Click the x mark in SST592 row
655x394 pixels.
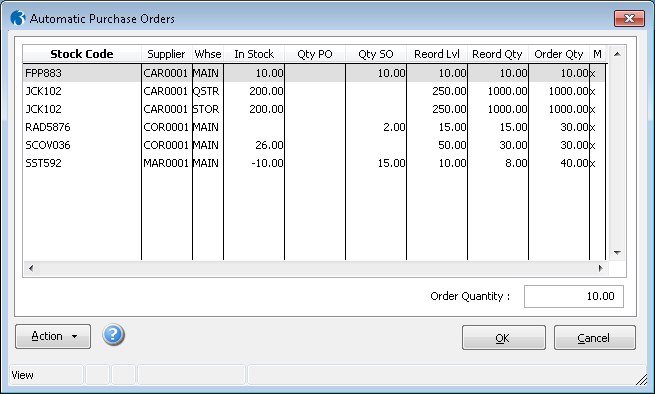coord(593,163)
